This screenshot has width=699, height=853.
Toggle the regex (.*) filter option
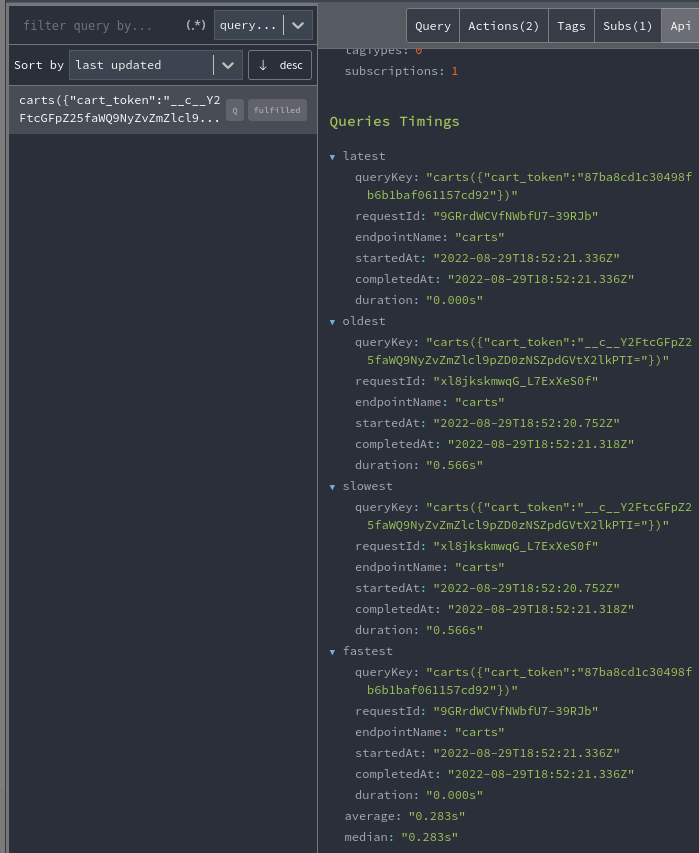[196, 25]
